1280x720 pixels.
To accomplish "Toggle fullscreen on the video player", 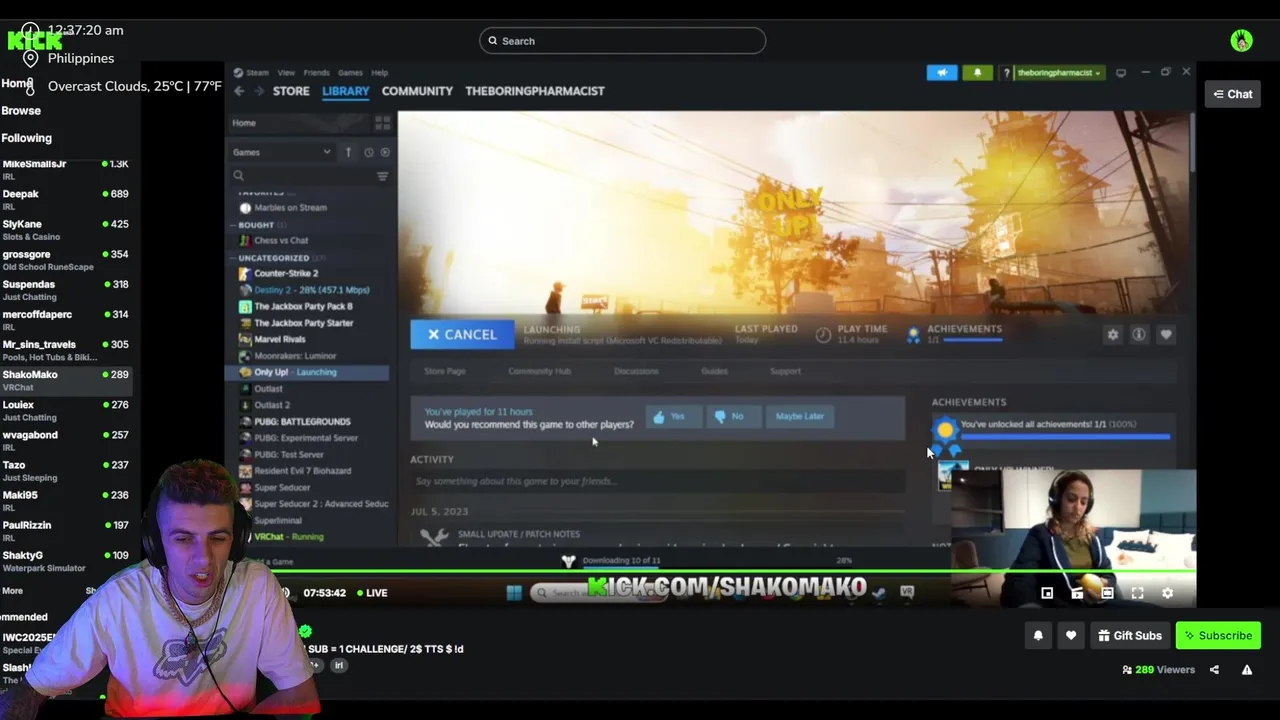I will click(1137, 593).
